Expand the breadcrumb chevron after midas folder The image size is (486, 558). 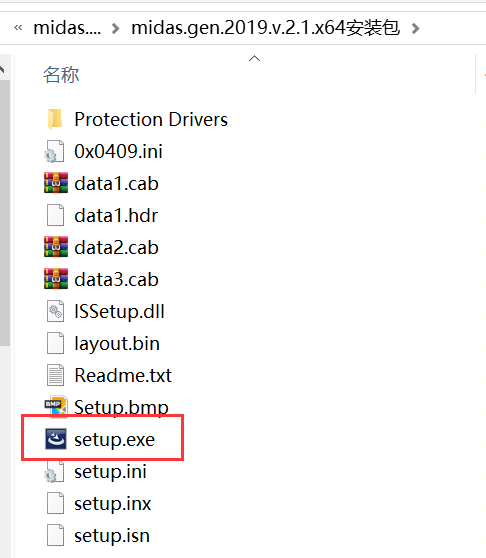[115, 28]
